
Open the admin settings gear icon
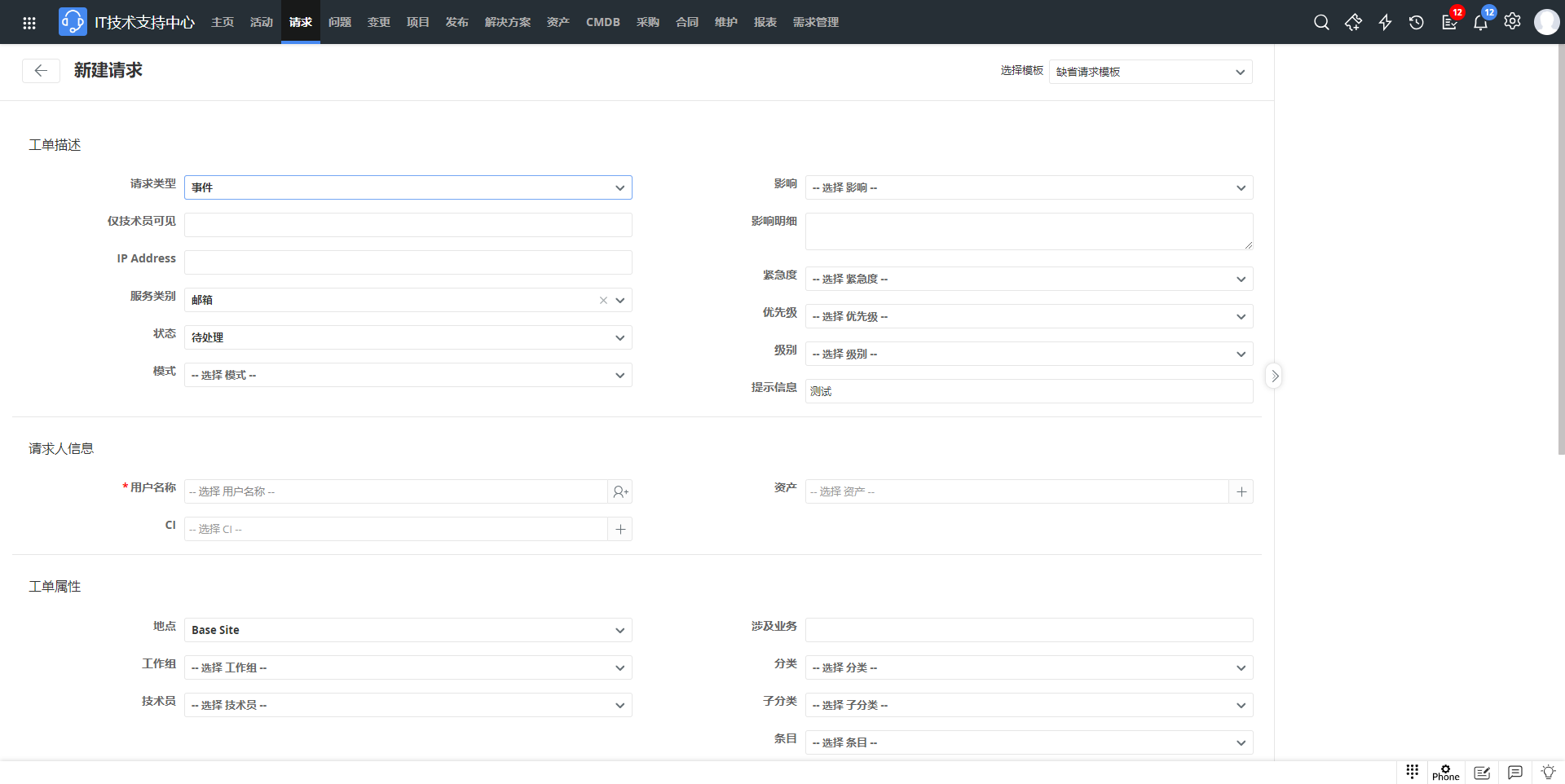click(x=1513, y=22)
